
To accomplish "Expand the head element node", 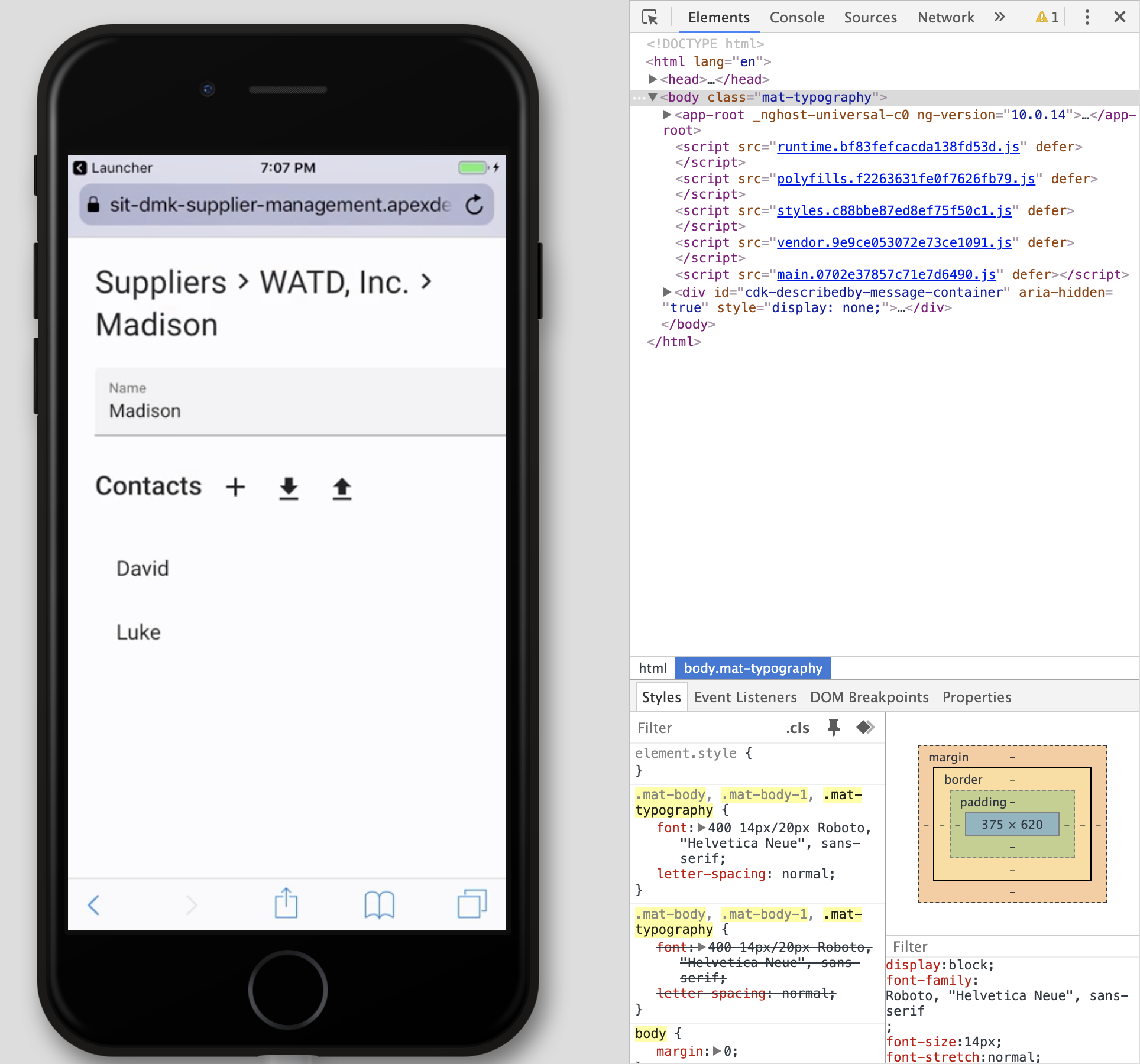I will tap(653, 79).
